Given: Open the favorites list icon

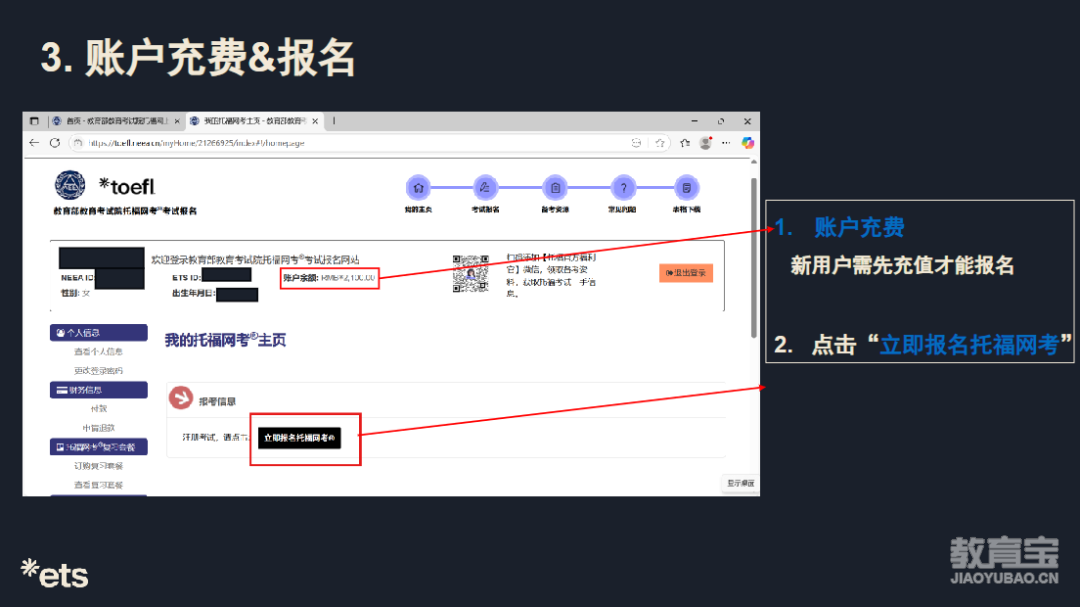Looking at the screenshot, I should (x=685, y=143).
